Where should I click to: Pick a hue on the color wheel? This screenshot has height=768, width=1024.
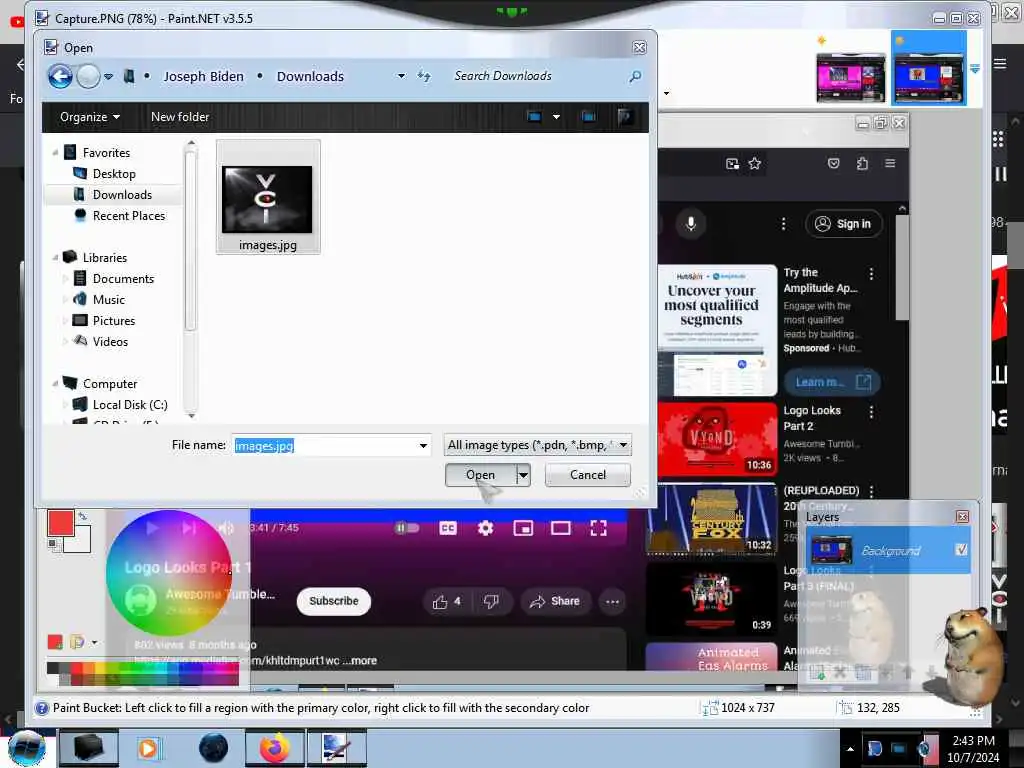click(168, 573)
